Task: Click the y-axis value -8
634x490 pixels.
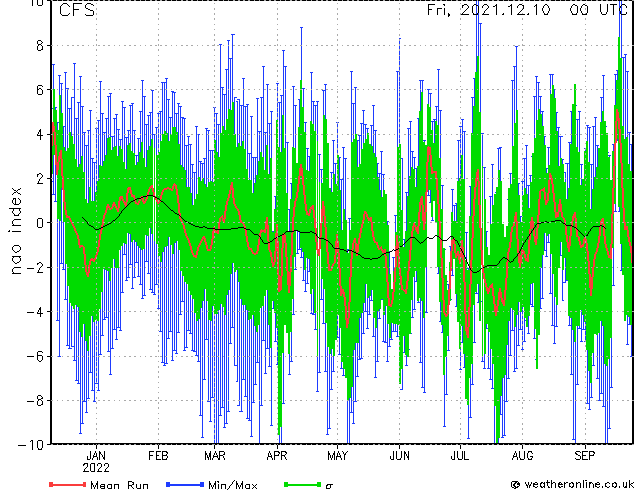Action: pyautogui.click(x=35, y=401)
